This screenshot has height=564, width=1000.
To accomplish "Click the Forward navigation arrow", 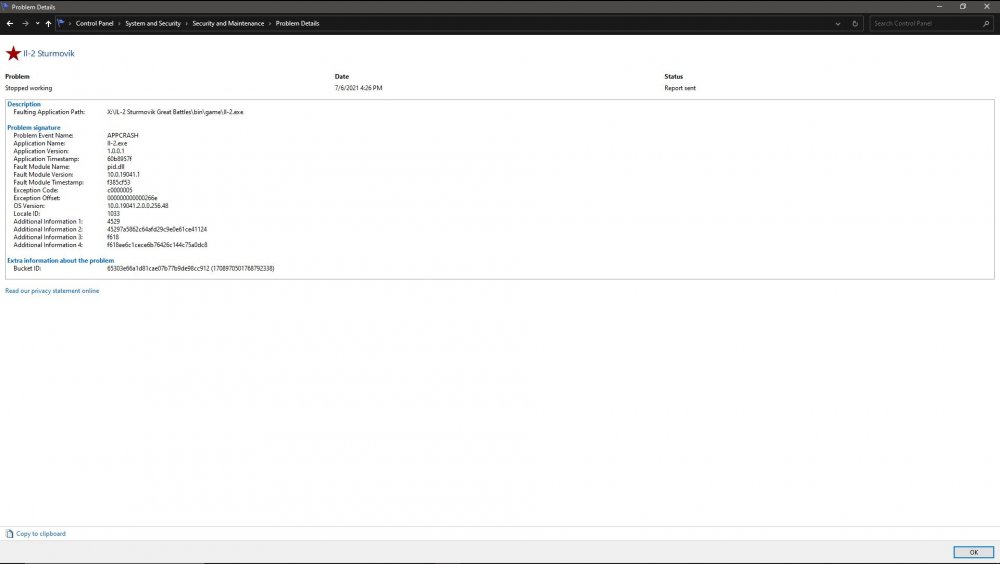I will click(x=25, y=23).
